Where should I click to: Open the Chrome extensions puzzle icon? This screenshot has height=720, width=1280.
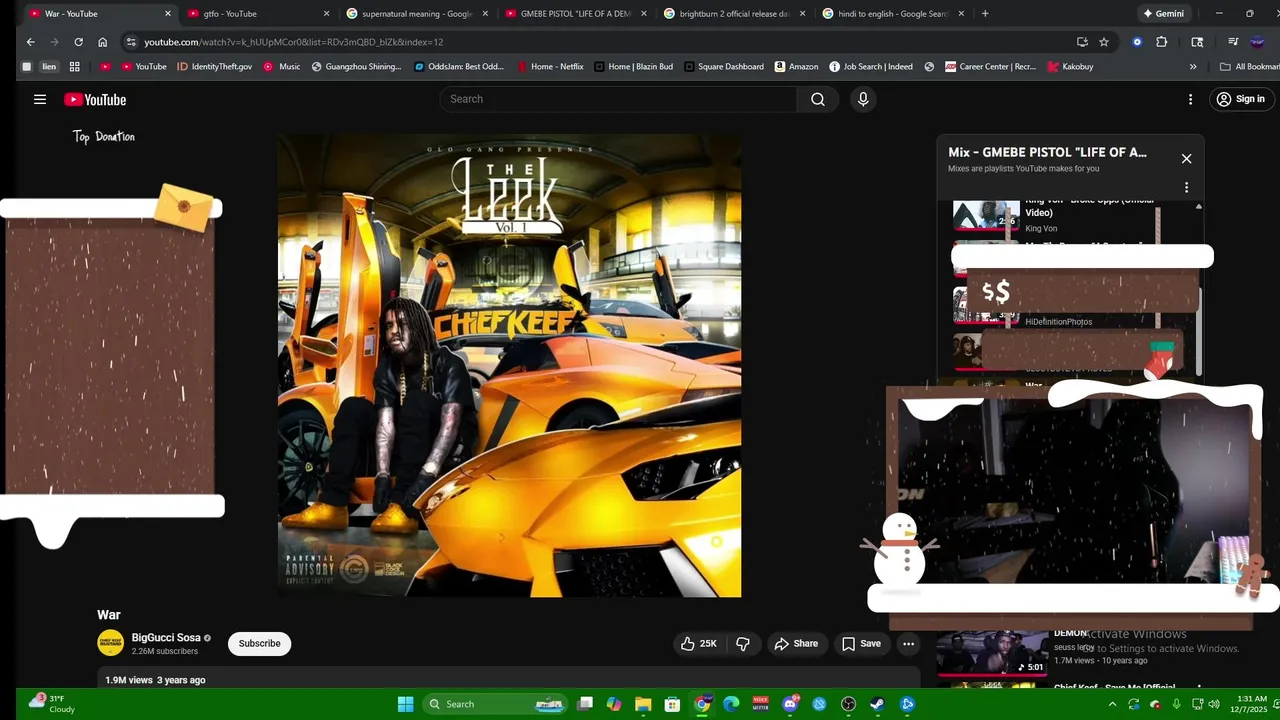(x=1161, y=42)
